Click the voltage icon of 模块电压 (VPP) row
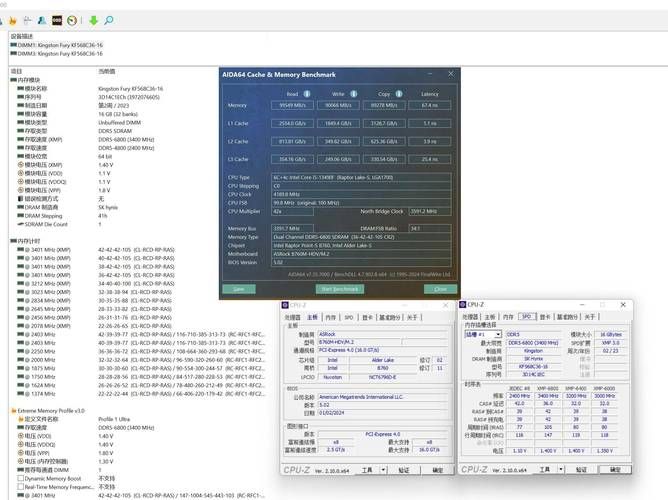Viewport: 668px width, 500px height. [20, 190]
